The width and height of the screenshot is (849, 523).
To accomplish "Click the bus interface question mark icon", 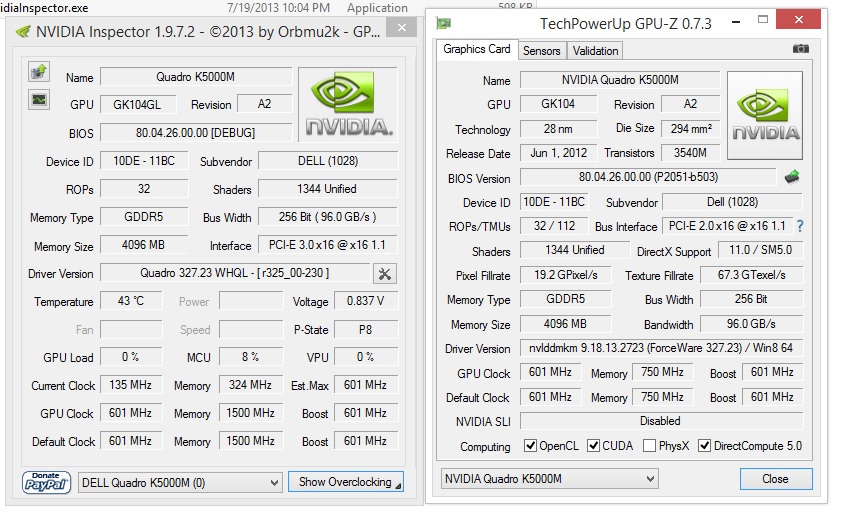I will click(800, 226).
